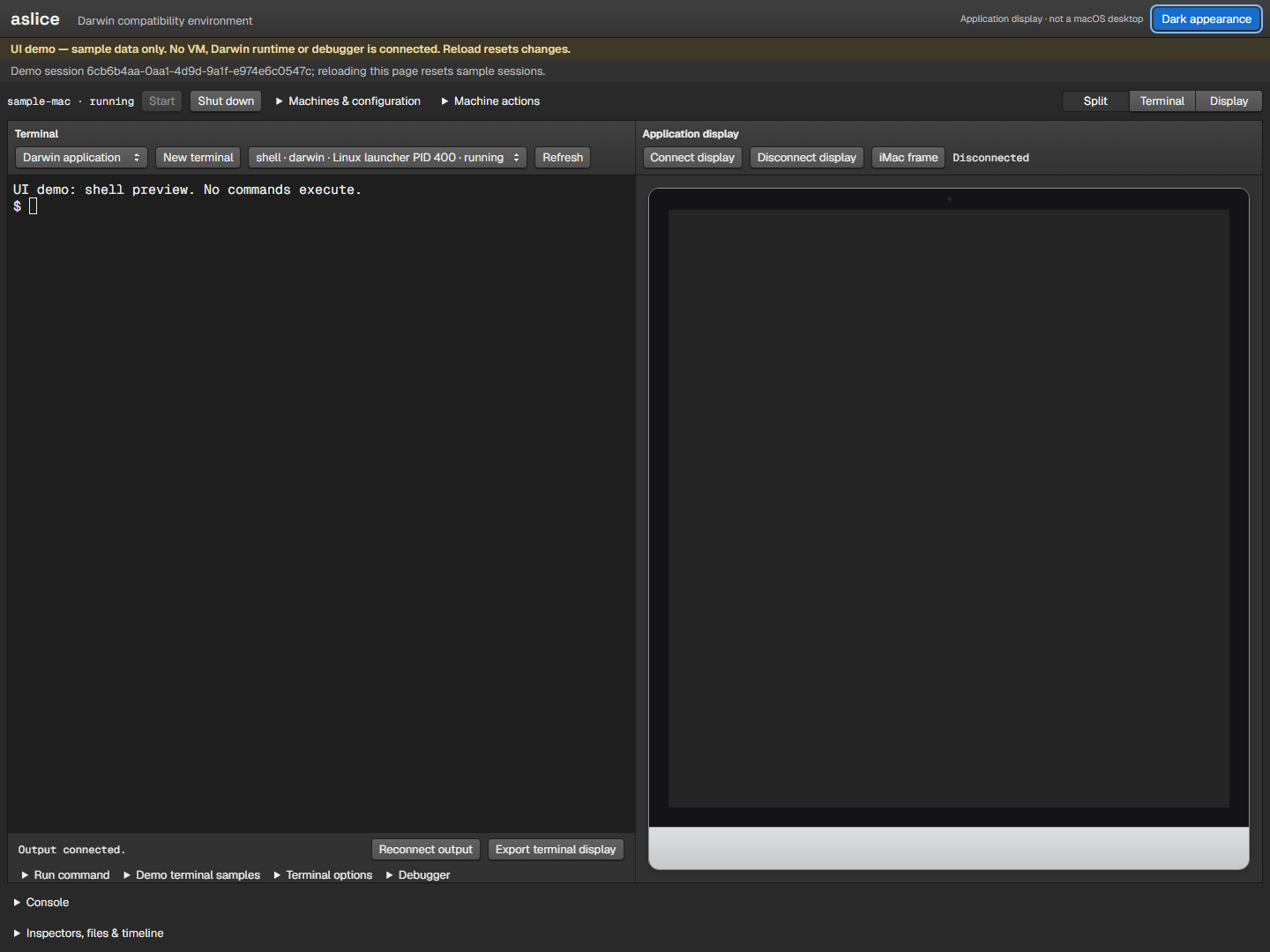Screen dimensions: 1270x952
Task: Click the aslice logo title
Action: tap(35, 19)
